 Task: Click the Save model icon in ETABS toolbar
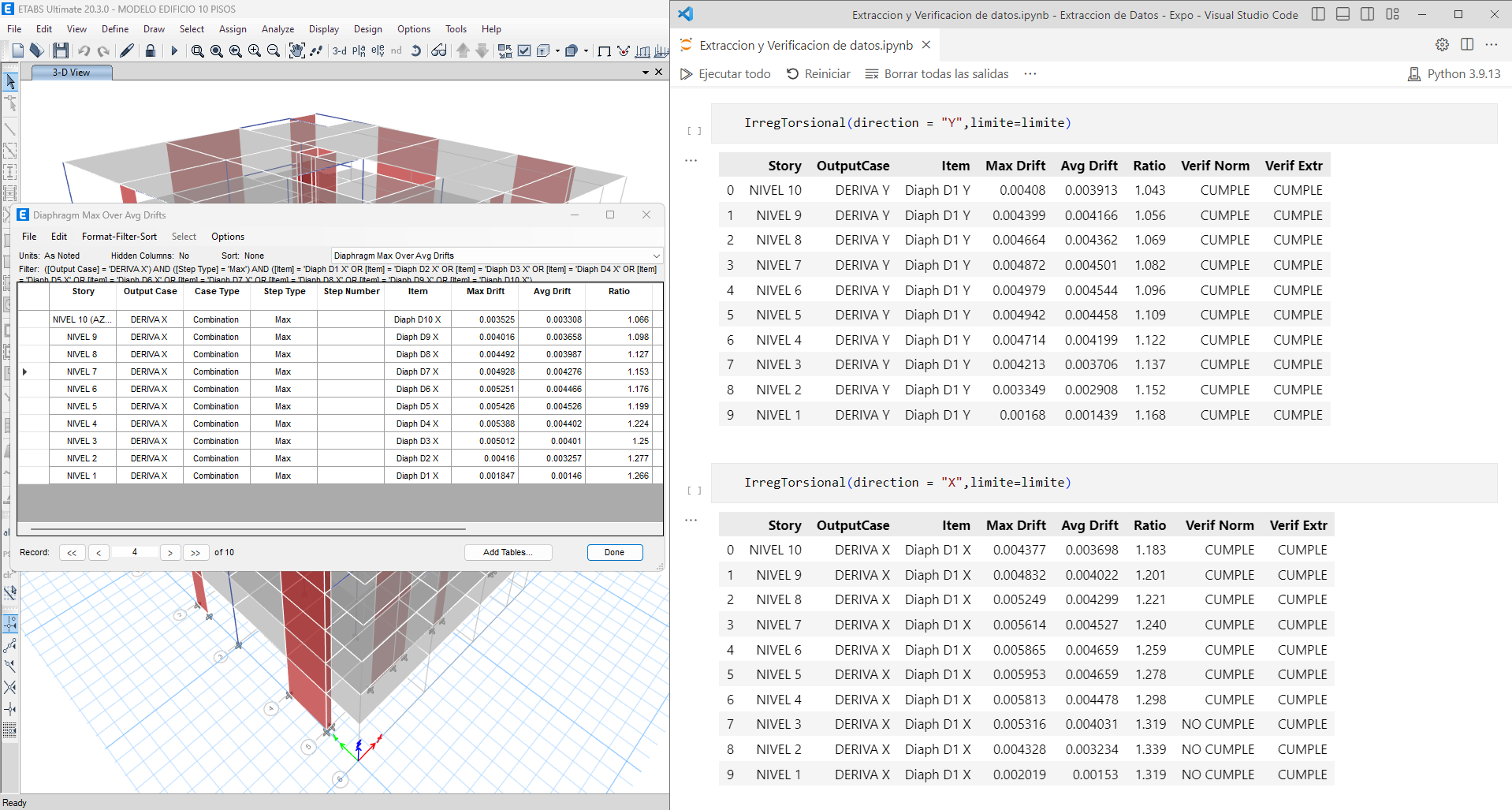61,50
